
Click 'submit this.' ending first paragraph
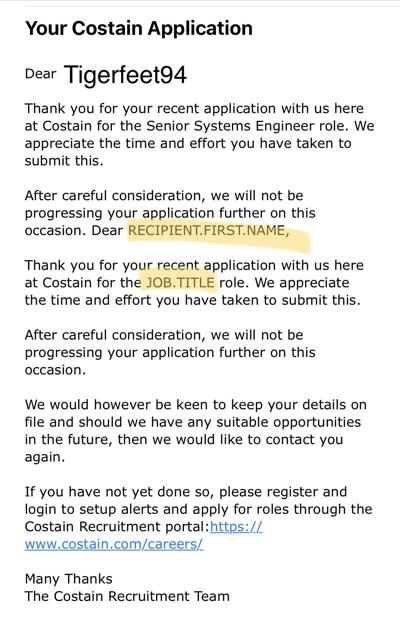(64, 161)
